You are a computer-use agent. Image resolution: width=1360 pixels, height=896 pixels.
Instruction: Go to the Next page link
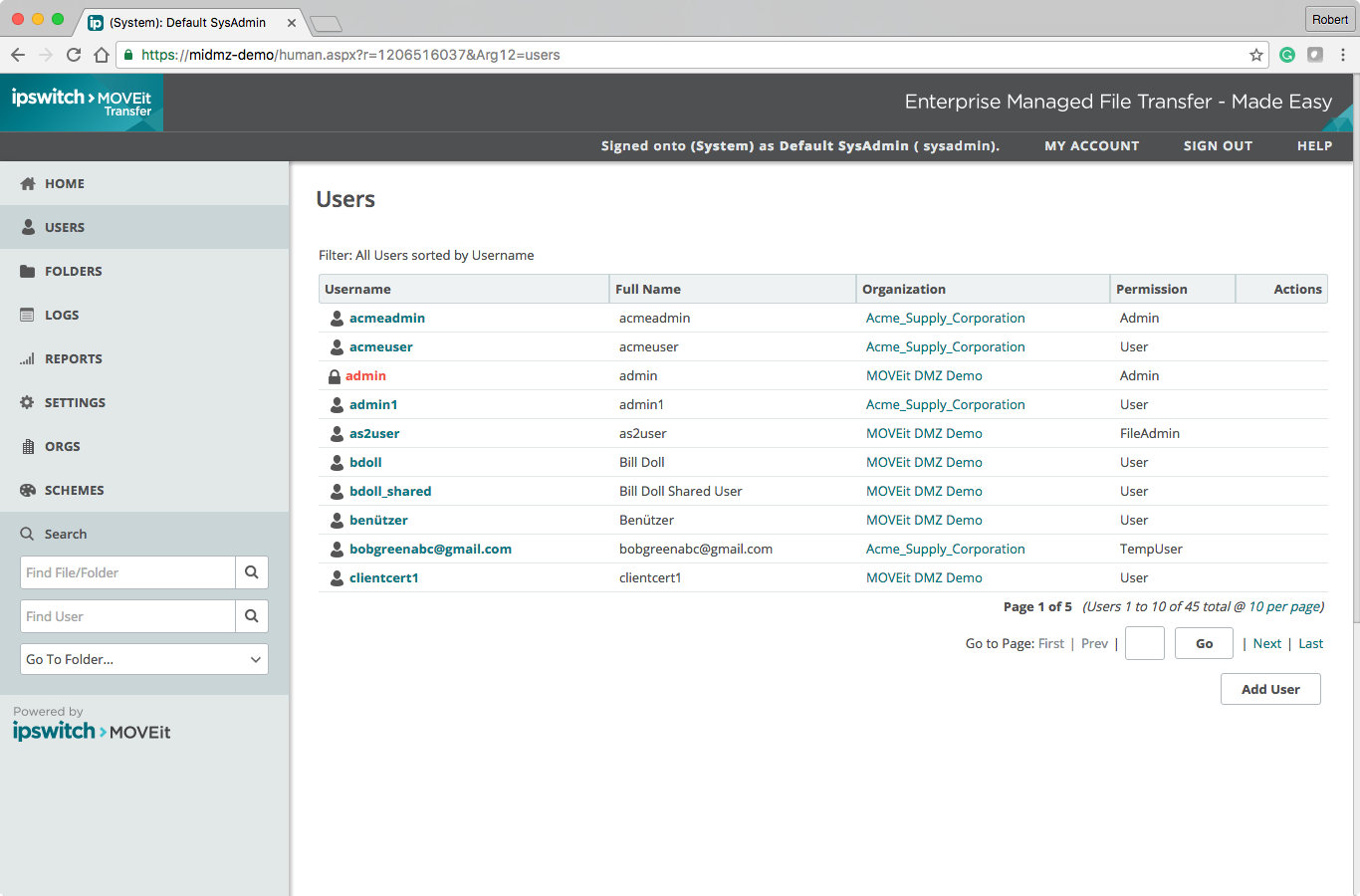[x=1266, y=643]
